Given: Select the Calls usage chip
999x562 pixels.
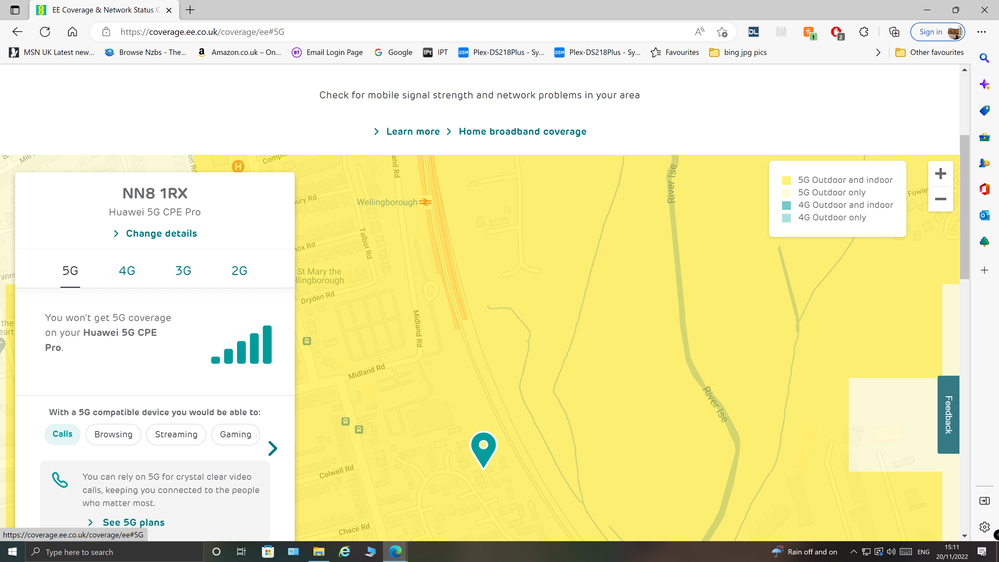Looking at the screenshot, I should pos(62,434).
